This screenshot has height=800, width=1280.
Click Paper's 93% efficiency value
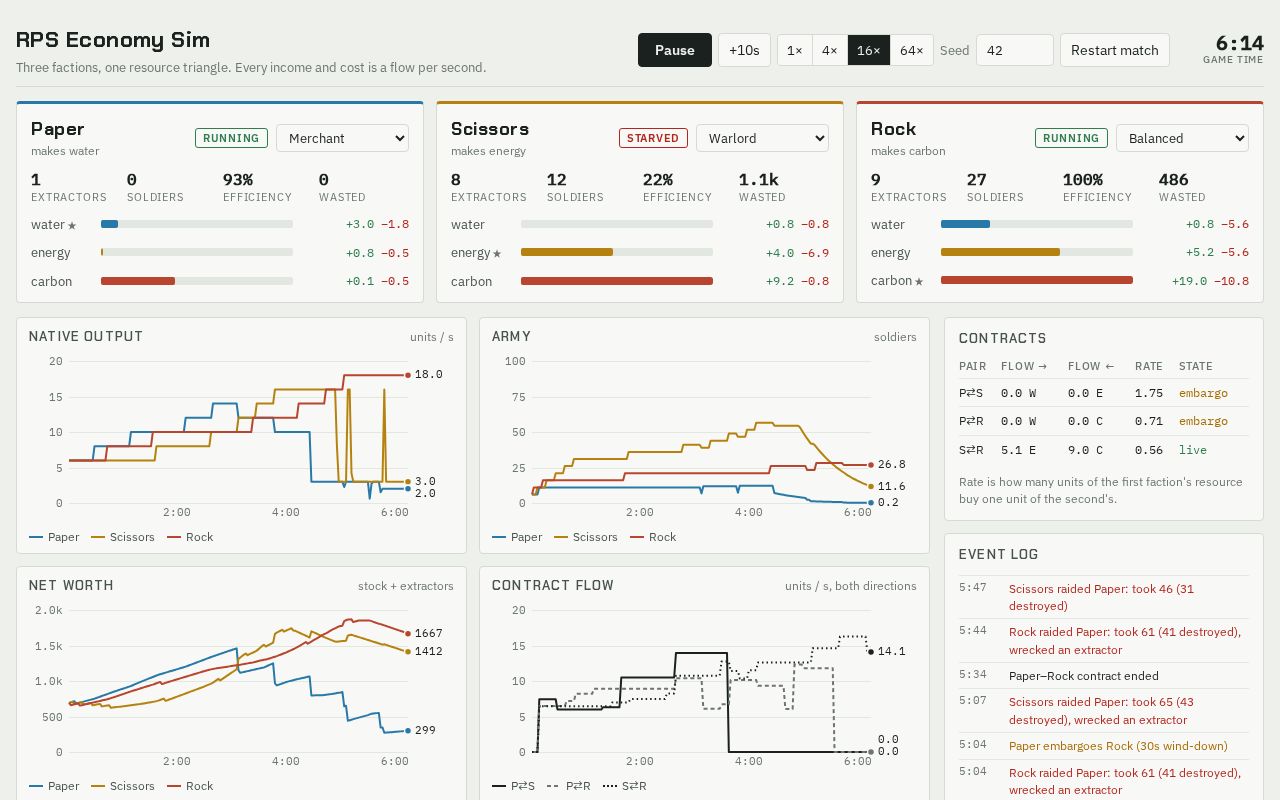(x=238, y=180)
